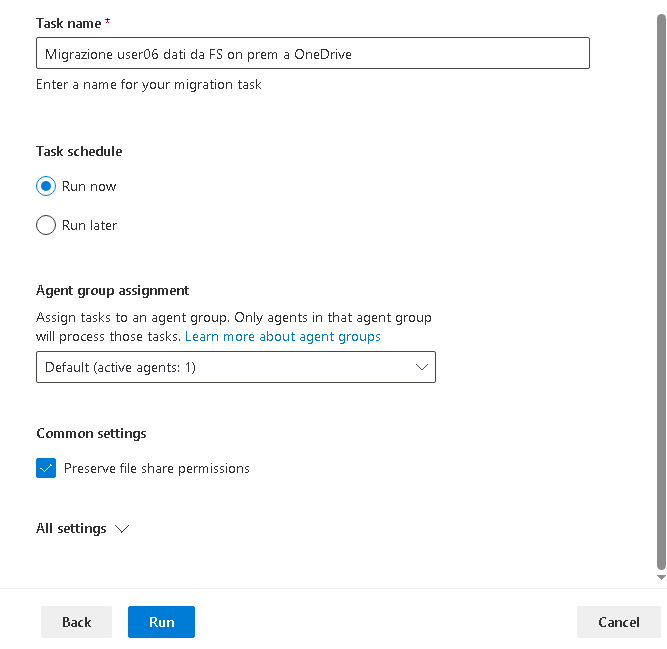Open Learn more about agent groups link
667x649 pixels.
tap(282, 336)
